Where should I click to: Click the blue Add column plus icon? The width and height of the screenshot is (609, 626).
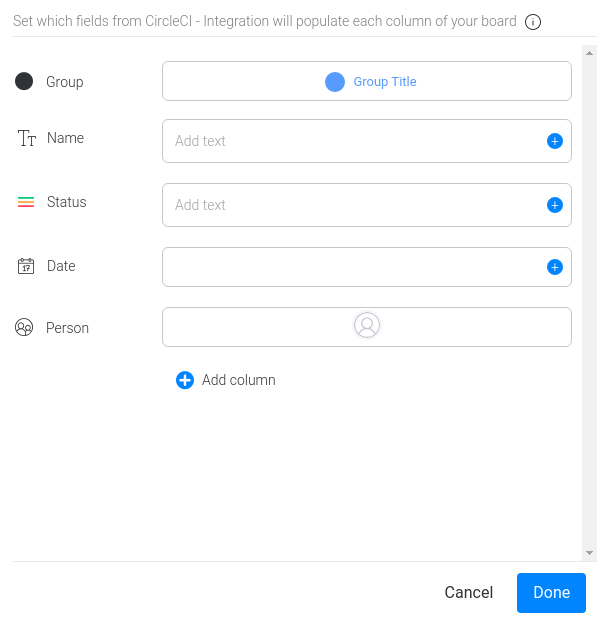(185, 380)
